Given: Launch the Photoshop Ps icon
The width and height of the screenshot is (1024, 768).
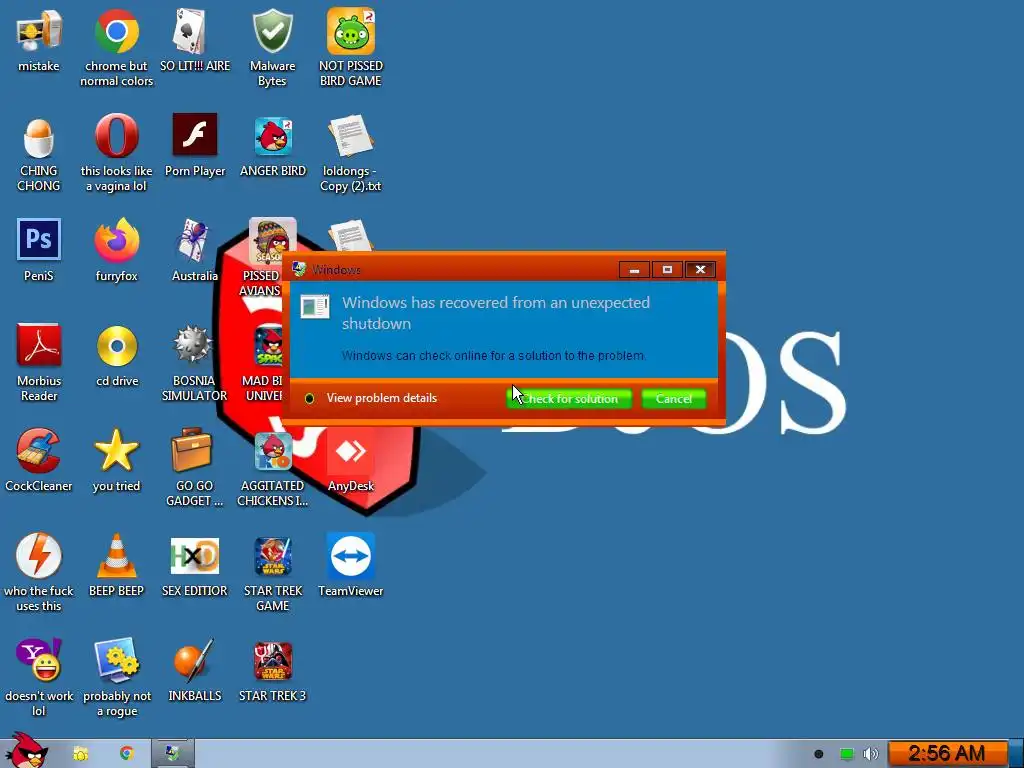Looking at the screenshot, I should (39, 240).
